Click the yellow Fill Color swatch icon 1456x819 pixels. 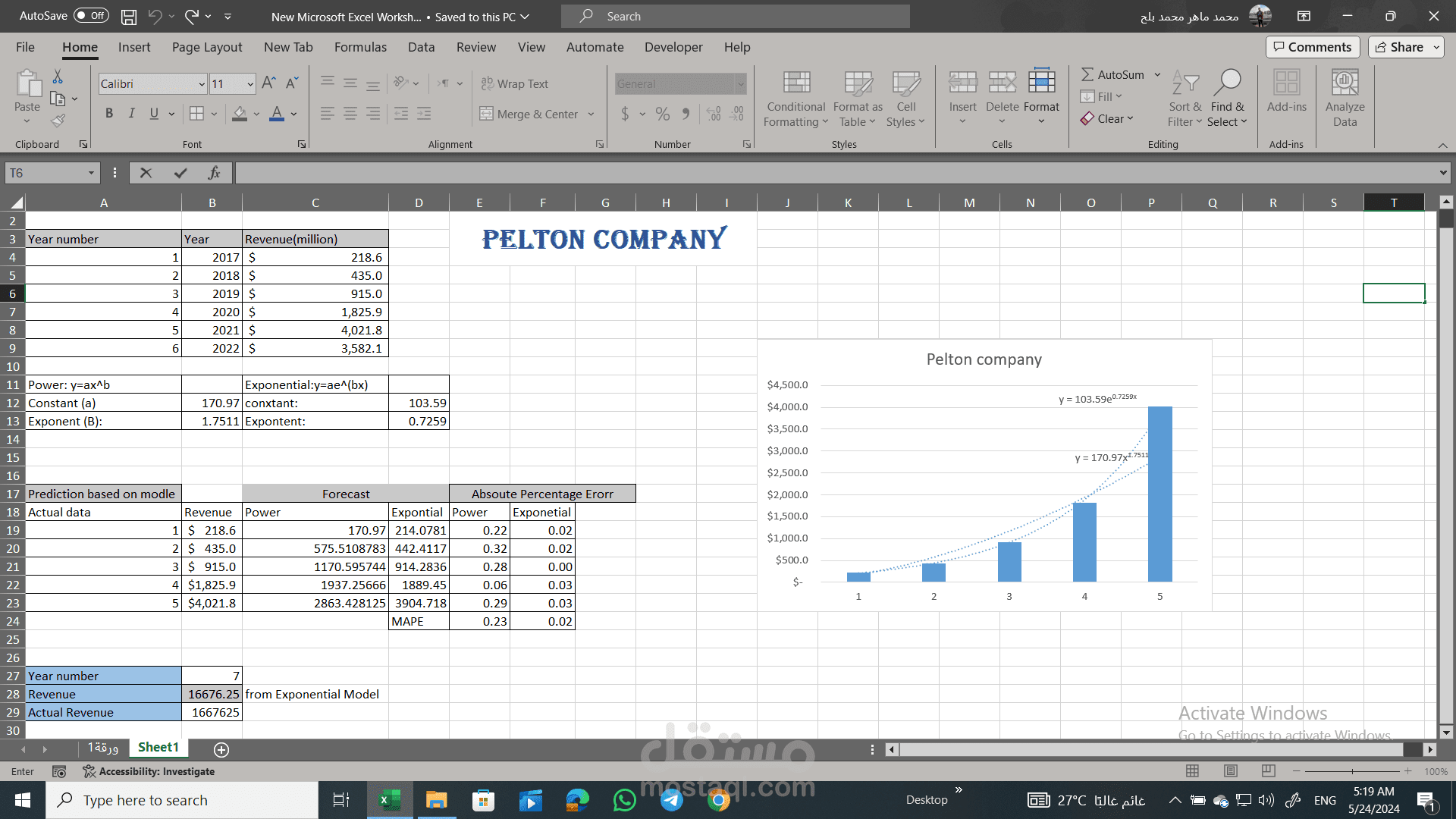[240, 114]
